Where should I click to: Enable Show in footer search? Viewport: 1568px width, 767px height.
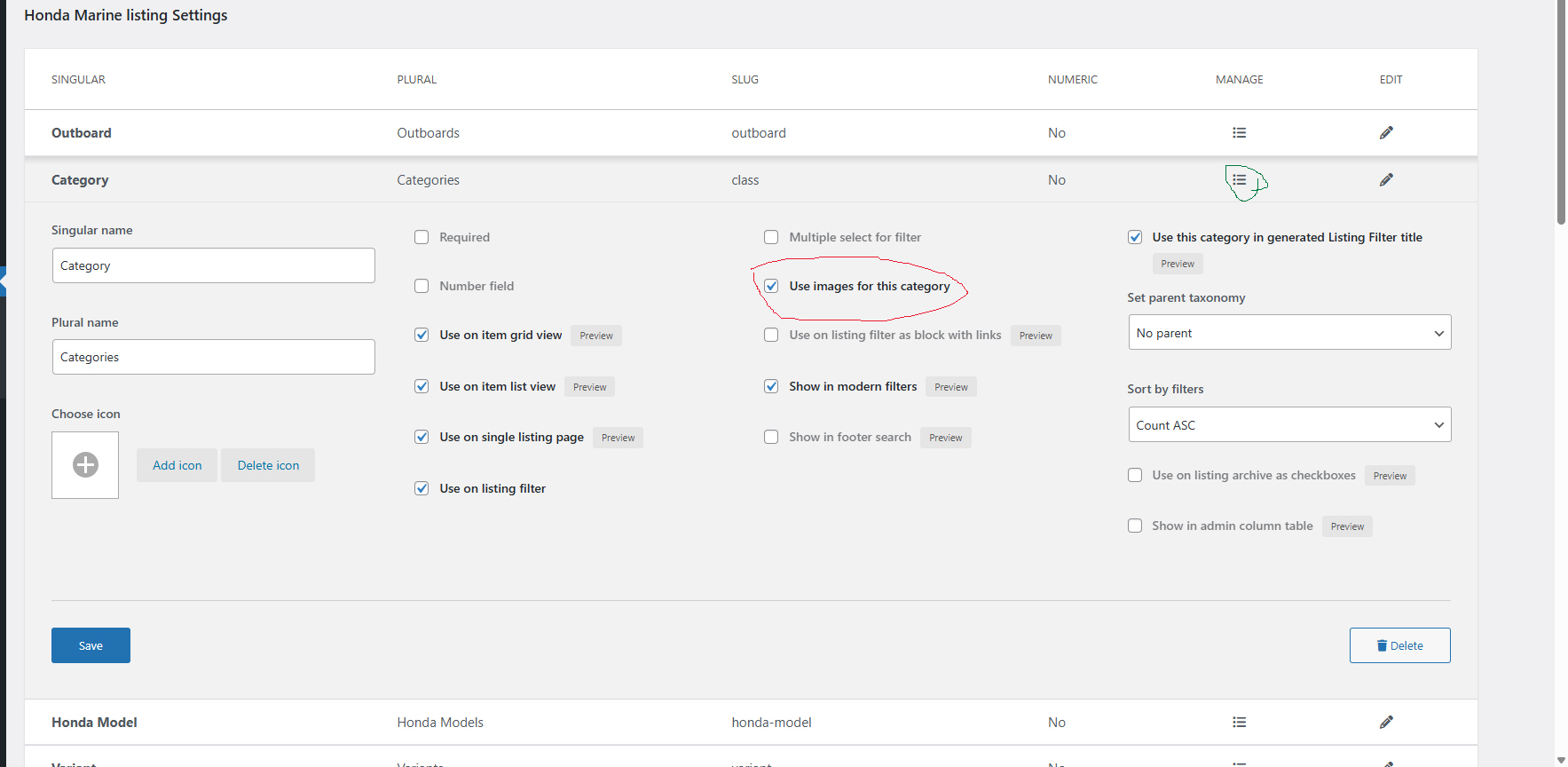(771, 437)
